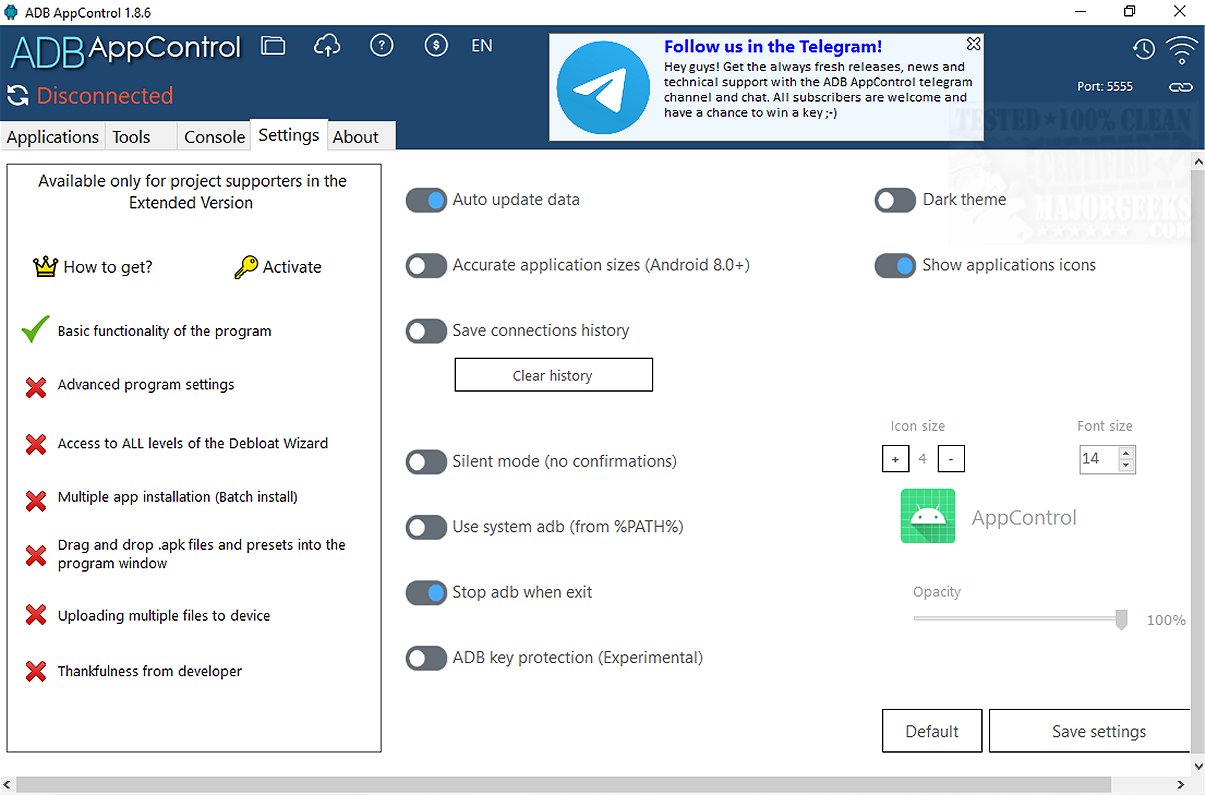Click the reconnect refresh icon

[18, 96]
